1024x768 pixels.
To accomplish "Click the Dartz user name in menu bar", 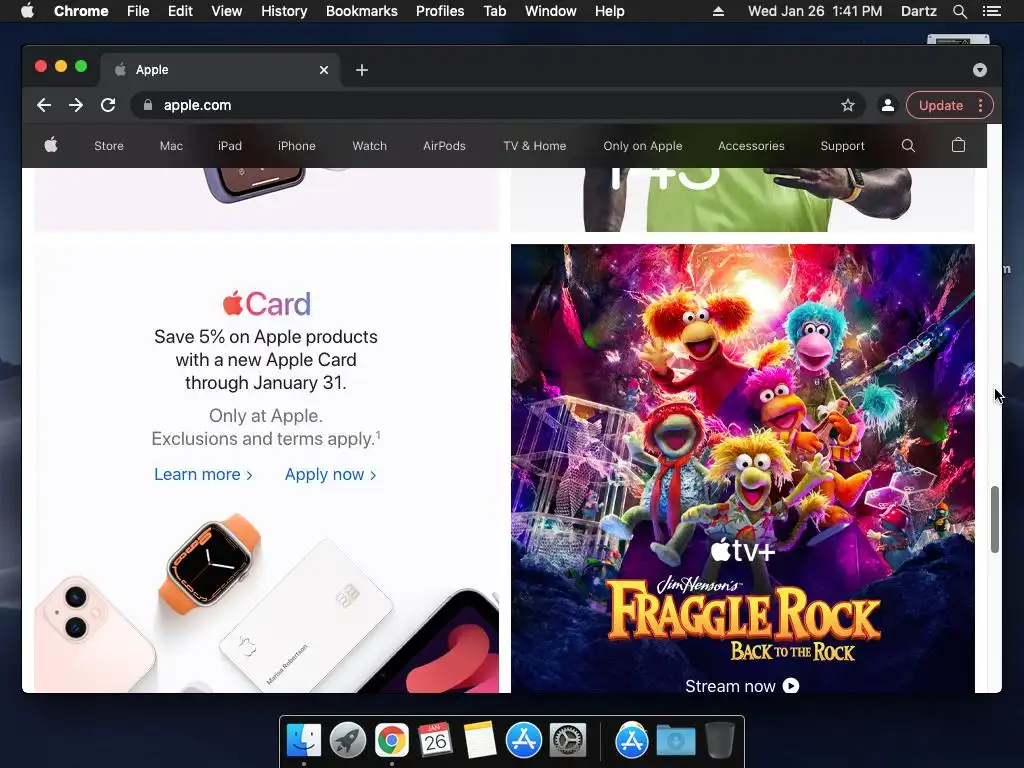I will click(918, 11).
